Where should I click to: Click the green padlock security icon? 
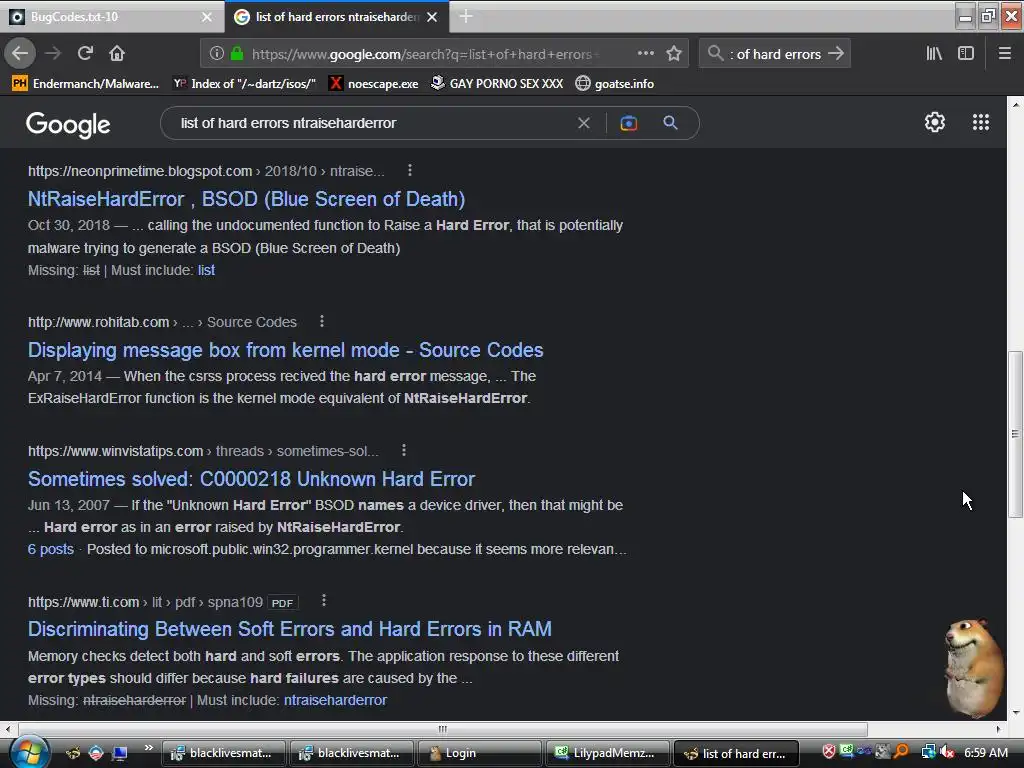click(237, 54)
